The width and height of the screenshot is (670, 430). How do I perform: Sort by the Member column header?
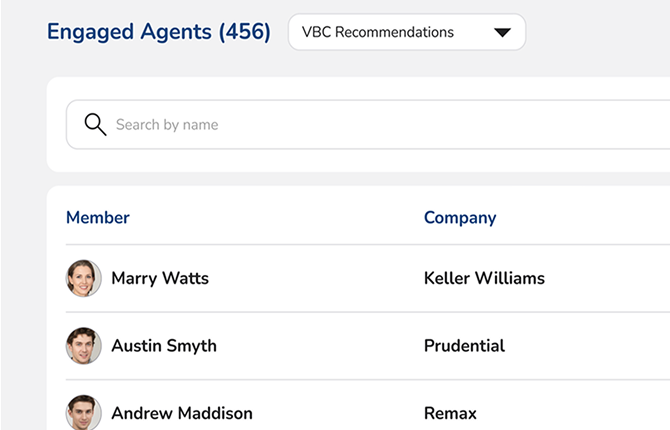[98, 217]
